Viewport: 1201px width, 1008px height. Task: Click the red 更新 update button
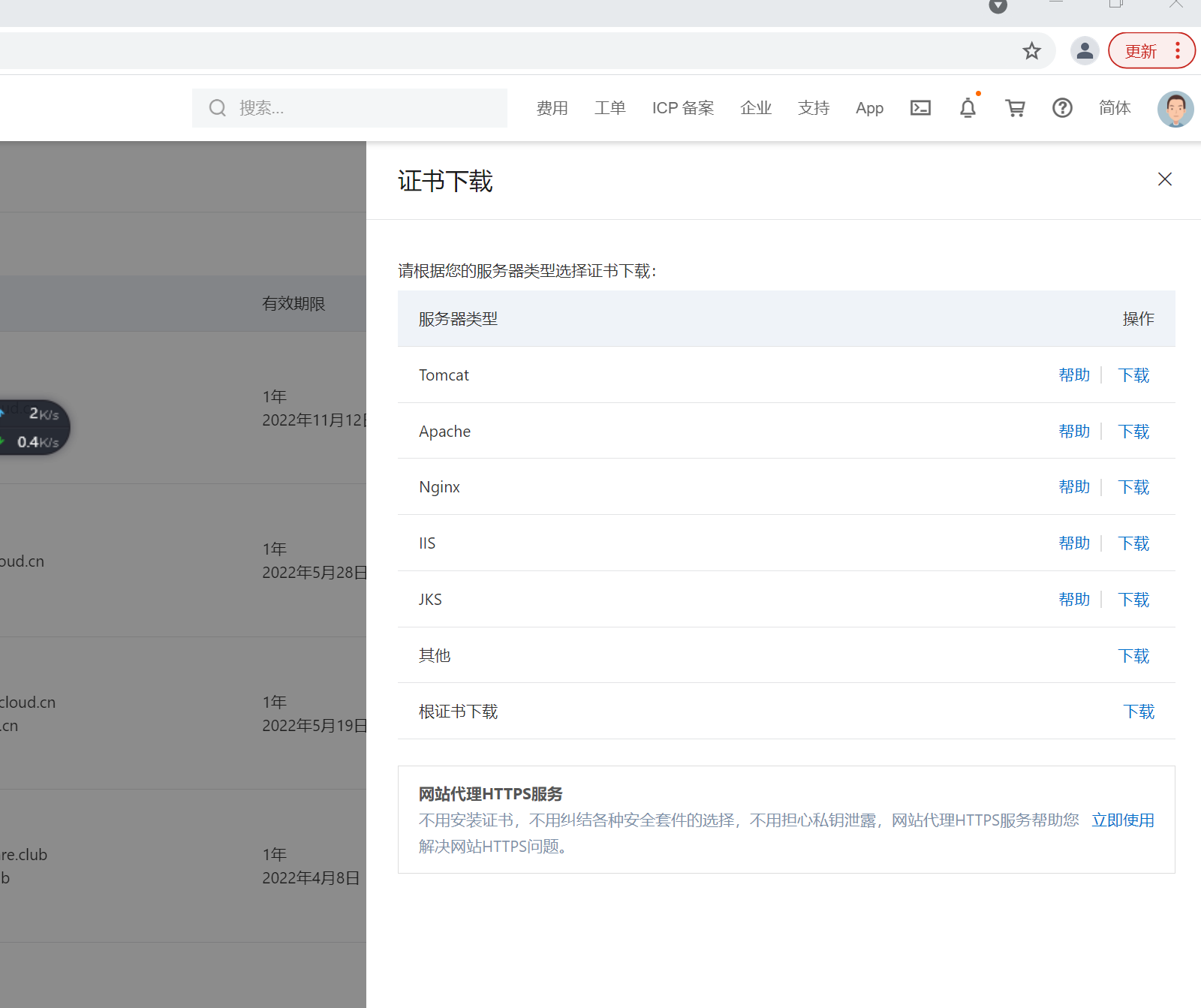click(1142, 50)
